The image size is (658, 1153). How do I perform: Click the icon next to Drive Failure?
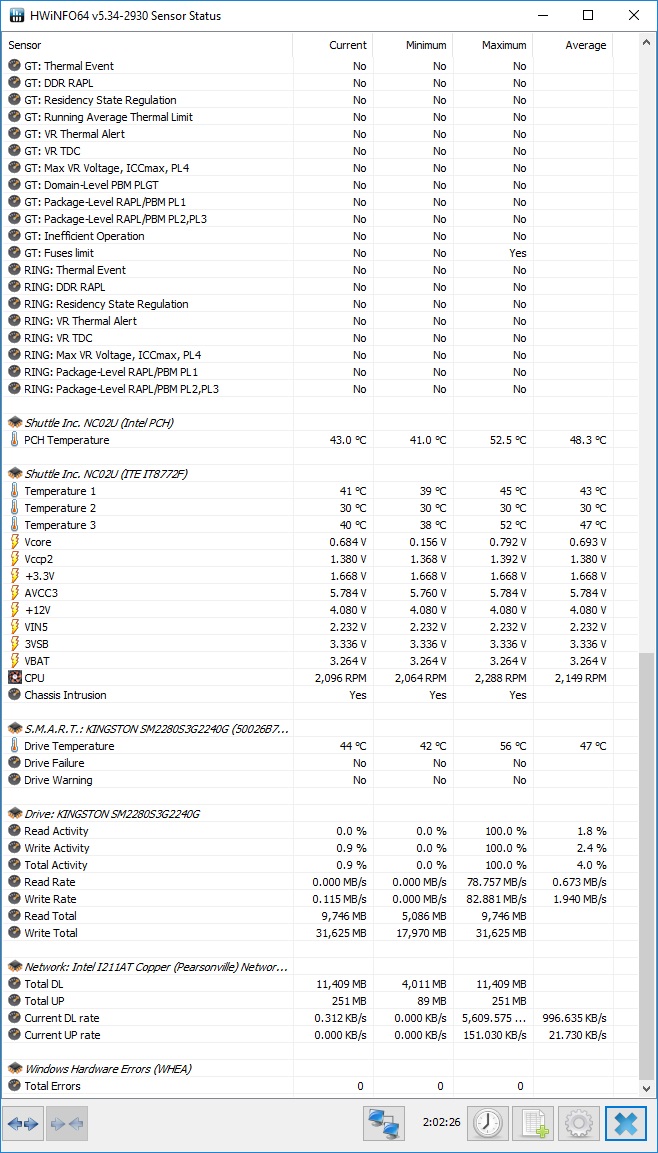point(15,763)
